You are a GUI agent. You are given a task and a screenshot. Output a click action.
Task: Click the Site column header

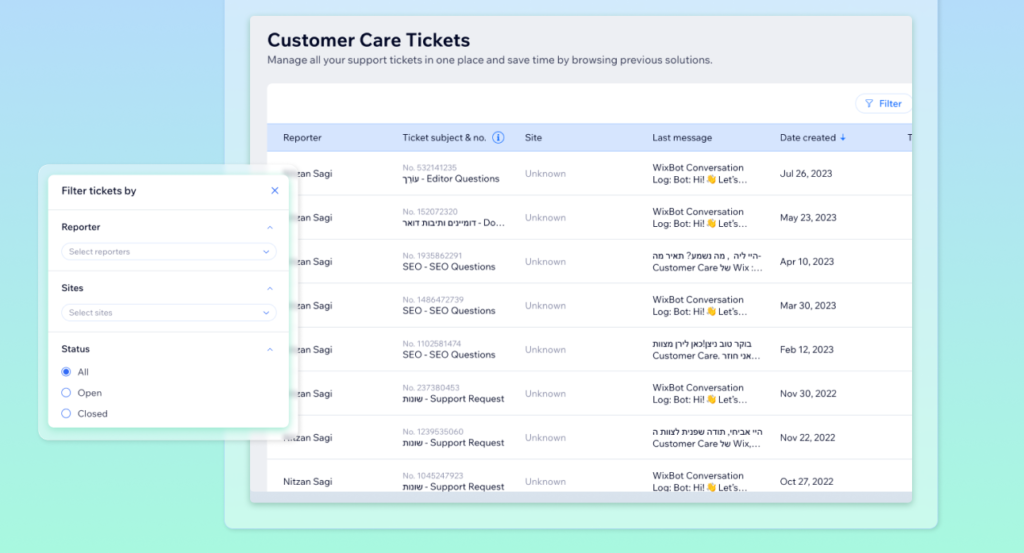(533, 138)
